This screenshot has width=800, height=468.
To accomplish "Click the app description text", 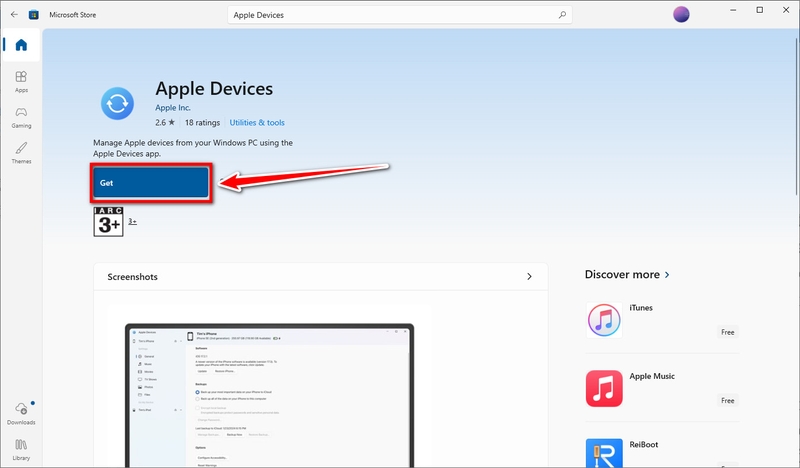I will coord(193,148).
